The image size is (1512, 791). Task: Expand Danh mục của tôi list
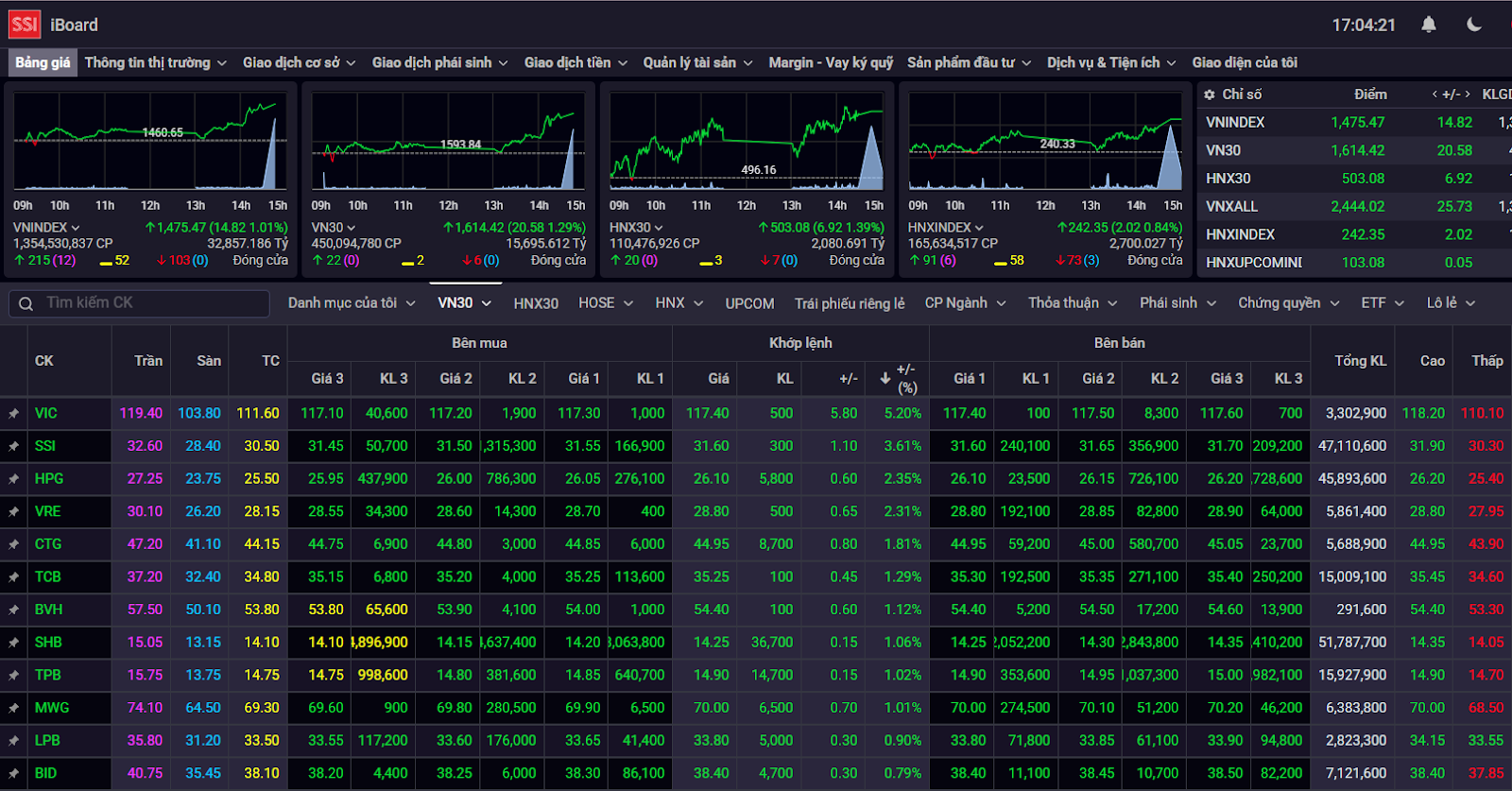352,303
